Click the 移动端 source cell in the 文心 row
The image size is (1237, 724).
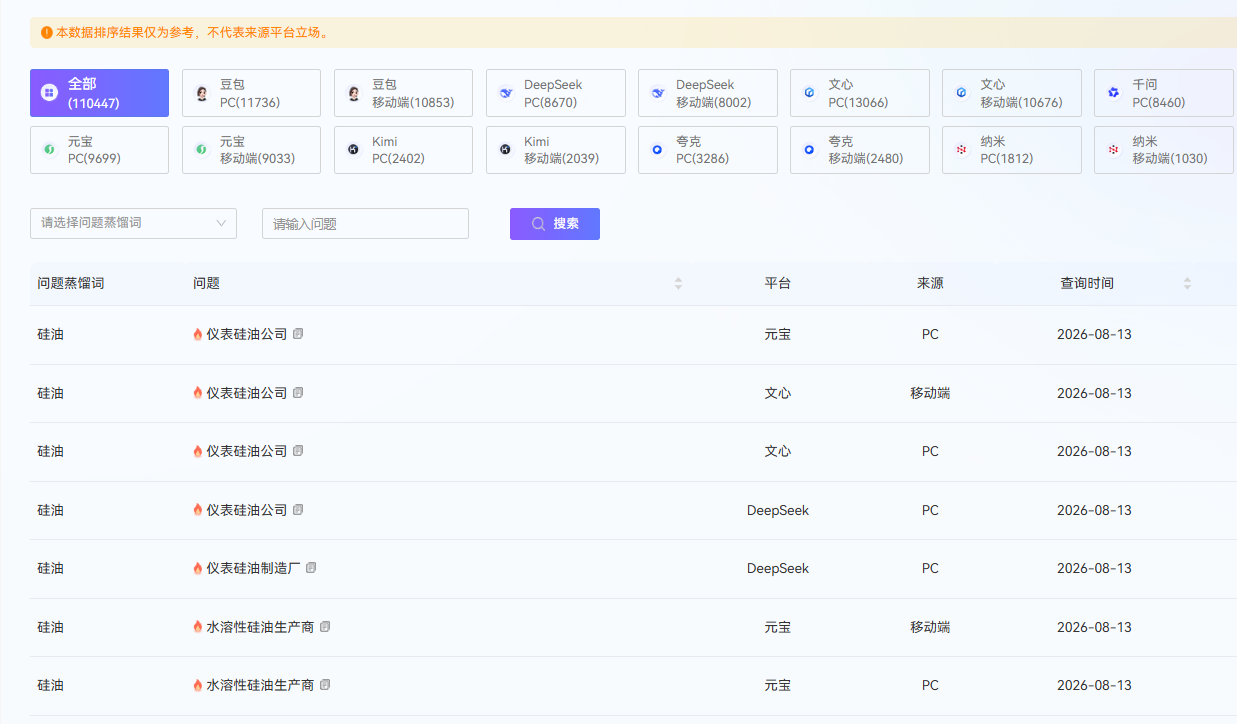pos(930,393)
